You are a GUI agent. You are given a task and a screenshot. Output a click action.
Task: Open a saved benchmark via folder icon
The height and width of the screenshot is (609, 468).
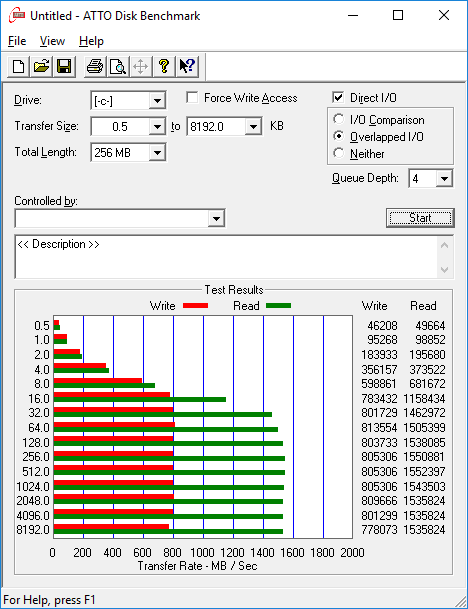coord(41,66)
